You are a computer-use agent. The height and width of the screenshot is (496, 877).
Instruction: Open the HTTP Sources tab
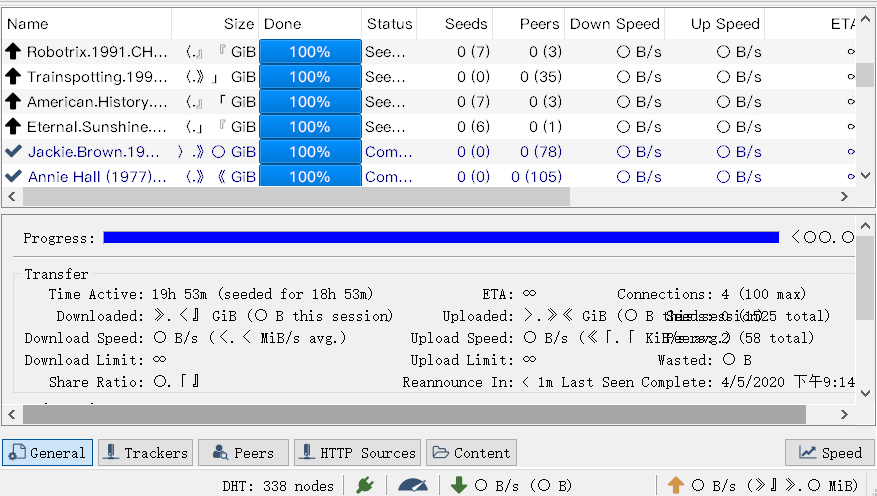point(358,452)
